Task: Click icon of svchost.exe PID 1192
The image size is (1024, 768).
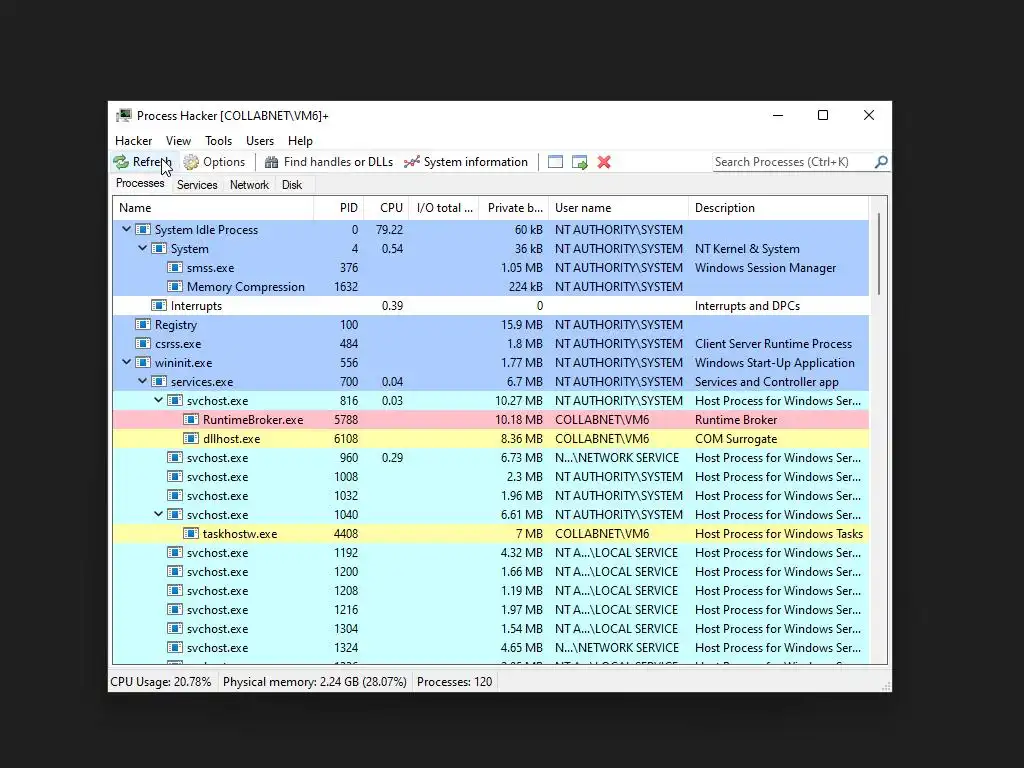Action: (x=174, y=552)
